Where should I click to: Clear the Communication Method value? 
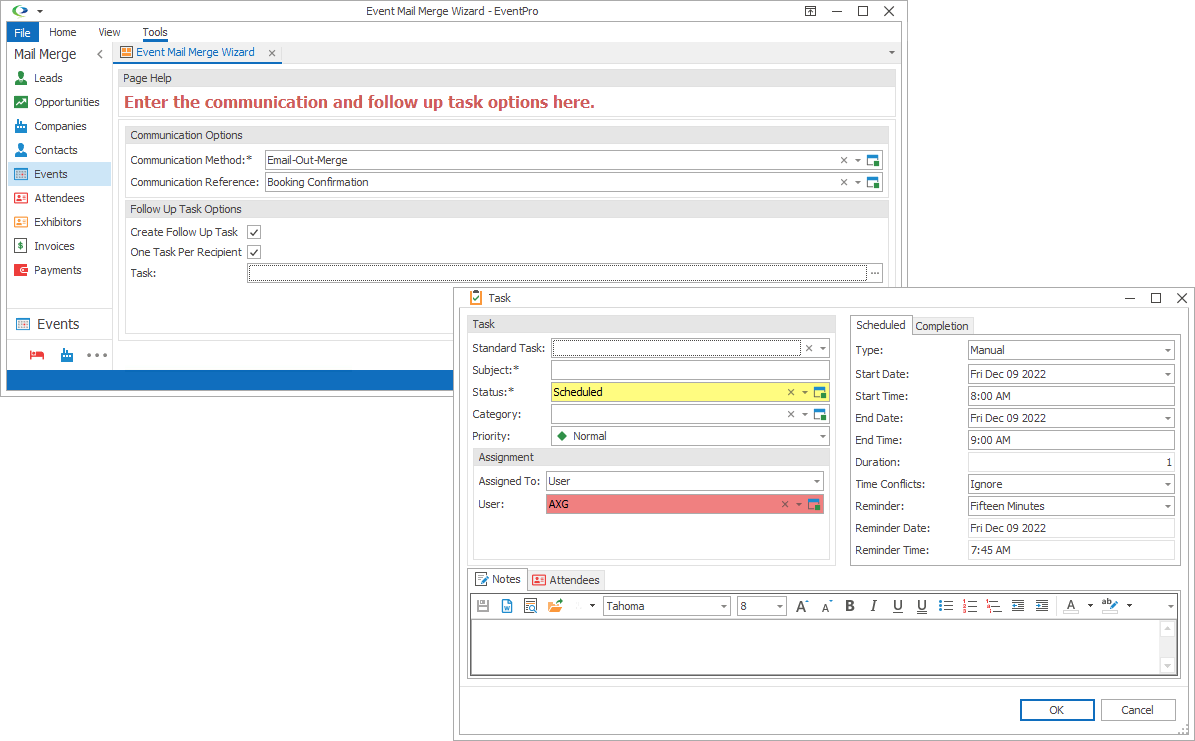pos(844,160)
